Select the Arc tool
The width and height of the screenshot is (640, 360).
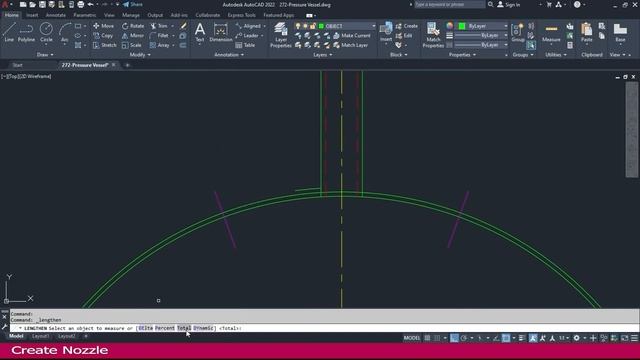coord(64,32)
